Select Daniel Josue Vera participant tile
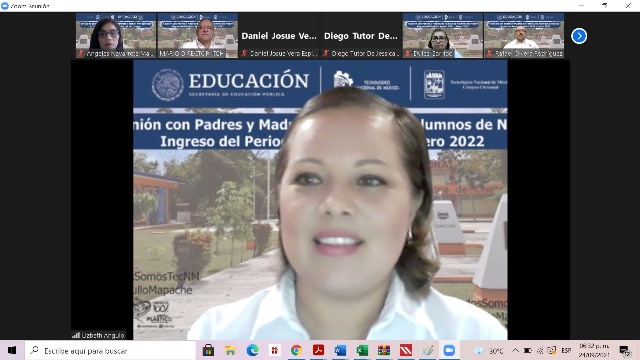The height and width of the screenshot is (360, 640). point(279,36)
